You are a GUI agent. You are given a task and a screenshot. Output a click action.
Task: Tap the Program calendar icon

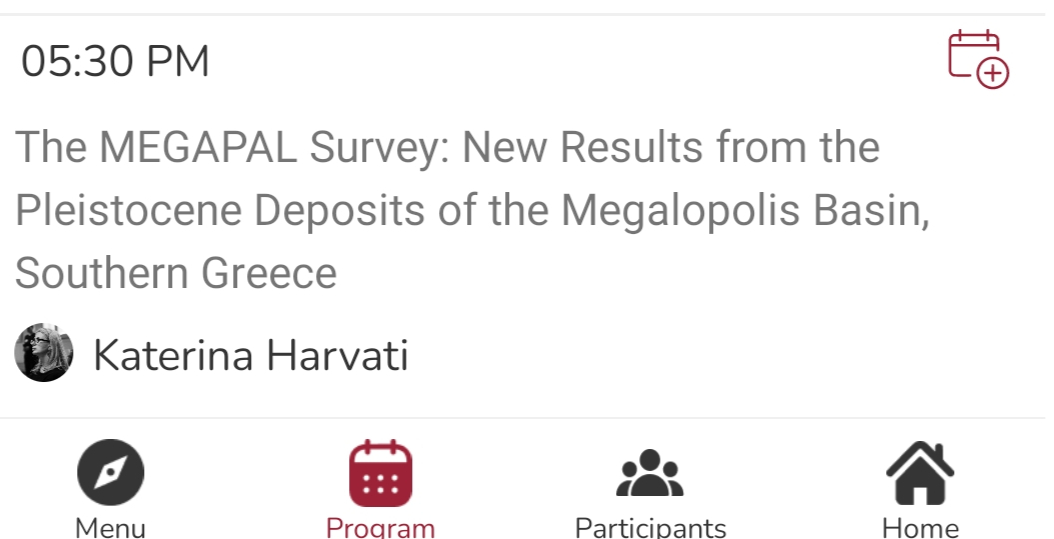380,473
